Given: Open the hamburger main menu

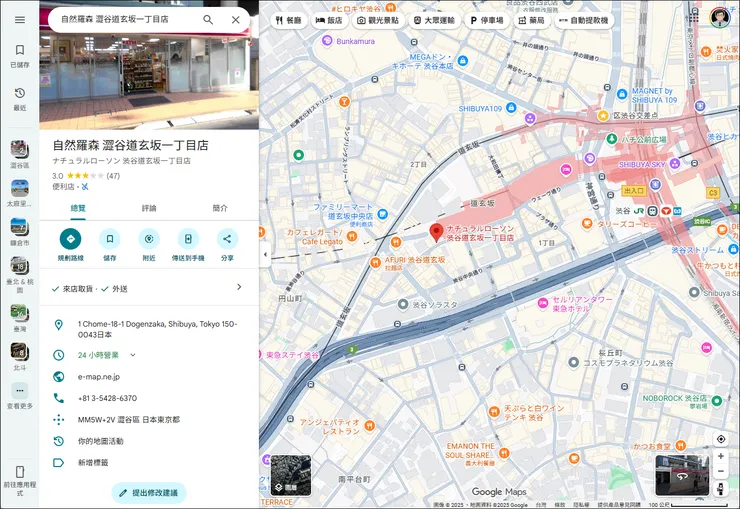Looking at the screenshot, I should point(20,20).
